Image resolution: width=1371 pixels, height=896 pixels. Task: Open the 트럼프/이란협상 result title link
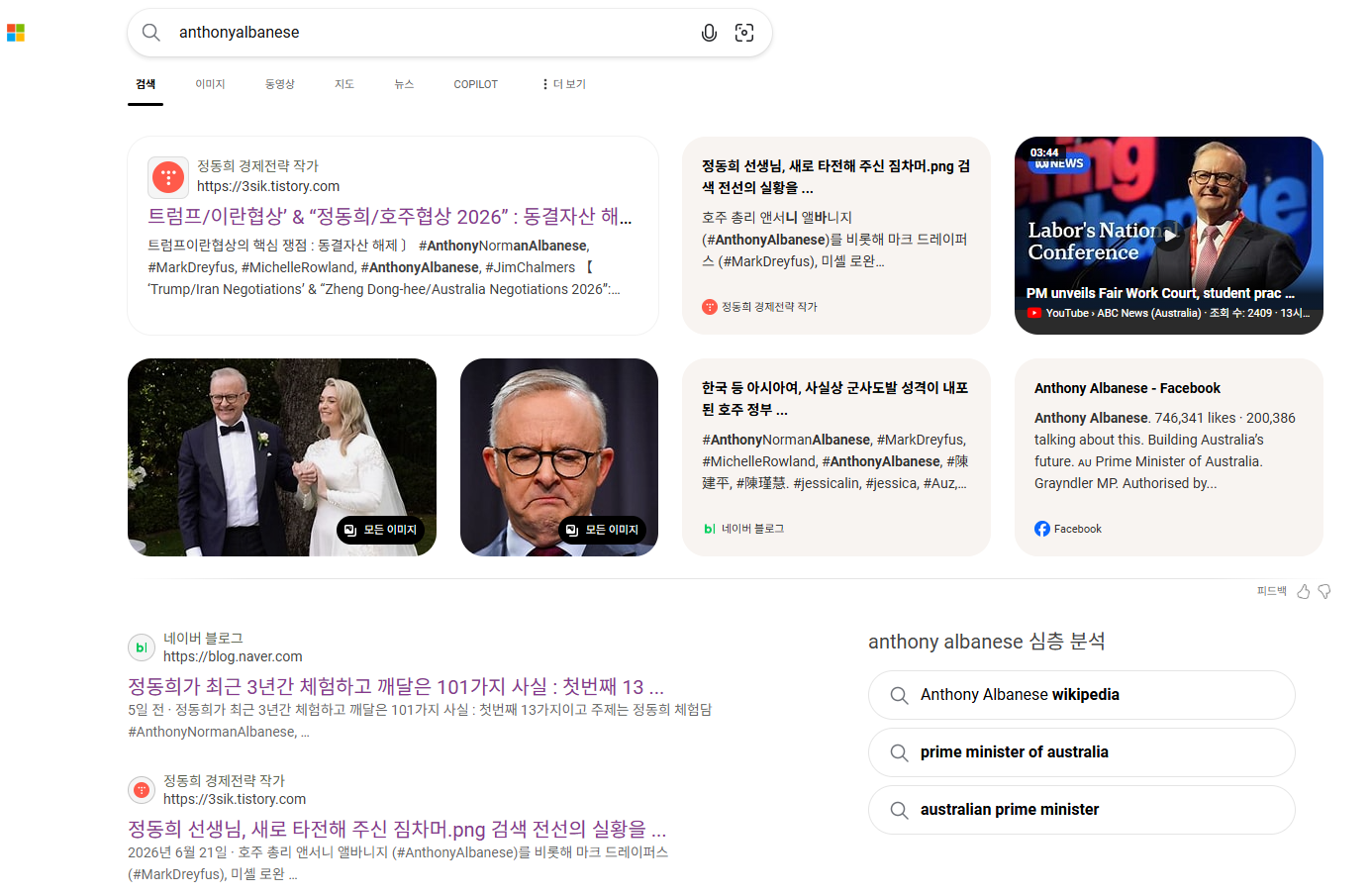[x=390, y=216]
